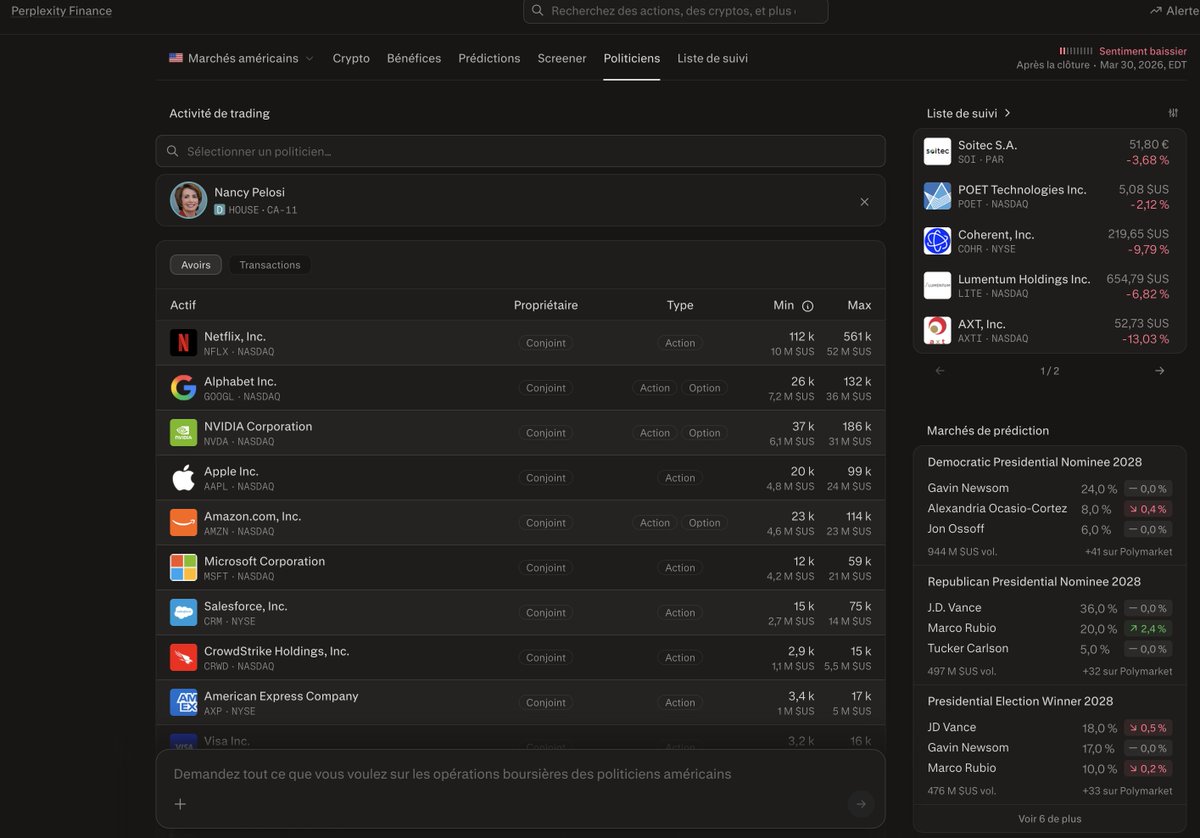Click Nancy Pelosi's profile photo
The width and height of the screenshot is (1200, 838).
click(x=188, y=200)
